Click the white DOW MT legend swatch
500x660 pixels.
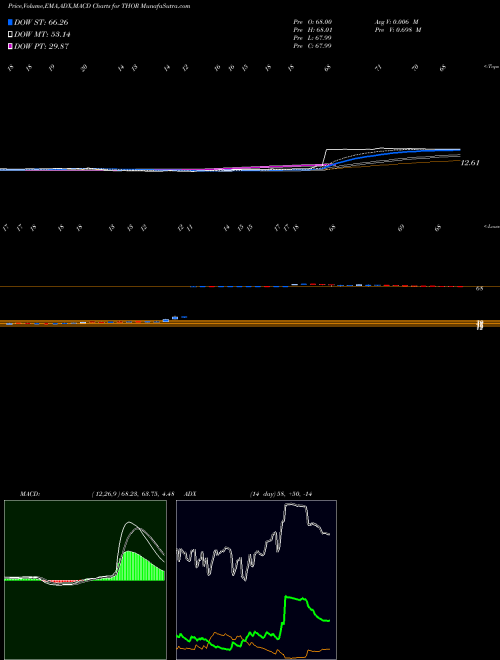10,35
